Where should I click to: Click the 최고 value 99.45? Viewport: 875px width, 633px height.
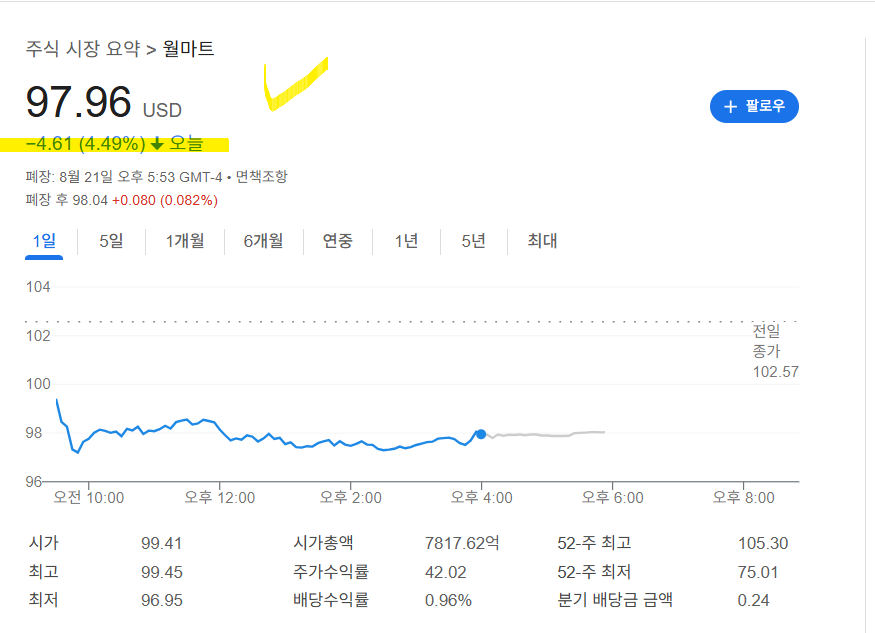(162, 572)
